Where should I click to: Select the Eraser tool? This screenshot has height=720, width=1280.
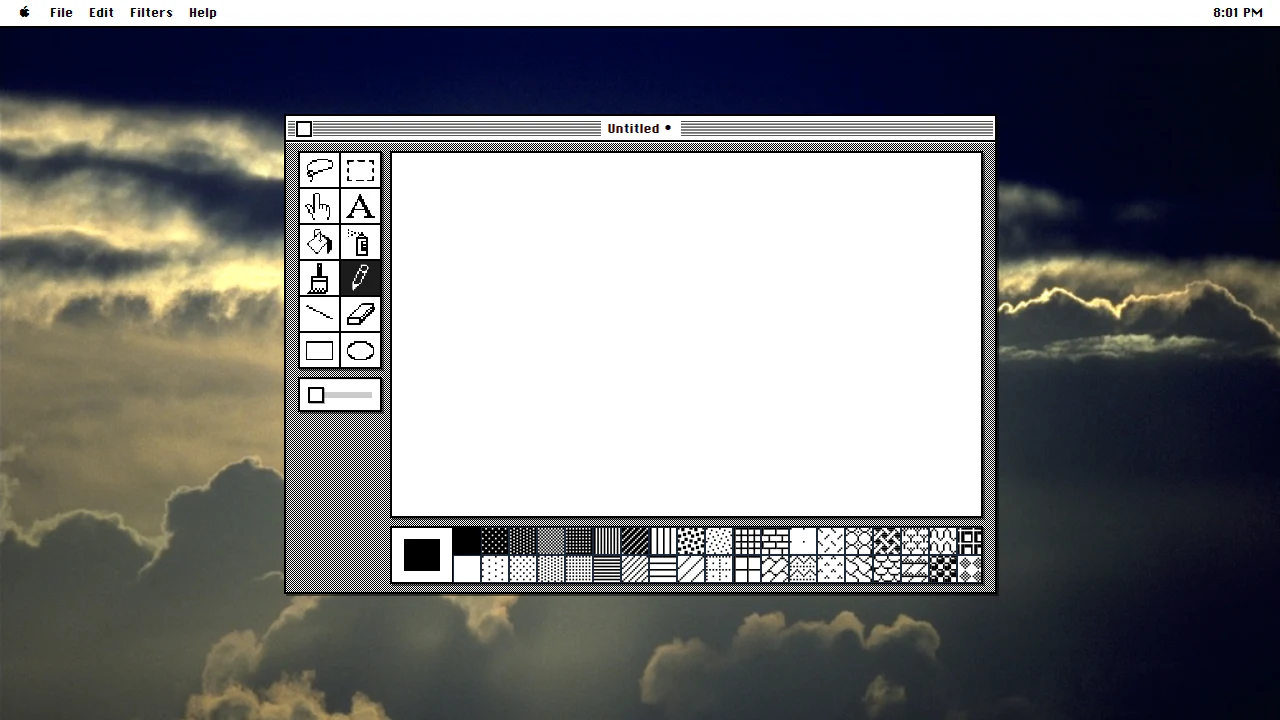(360, 314)
